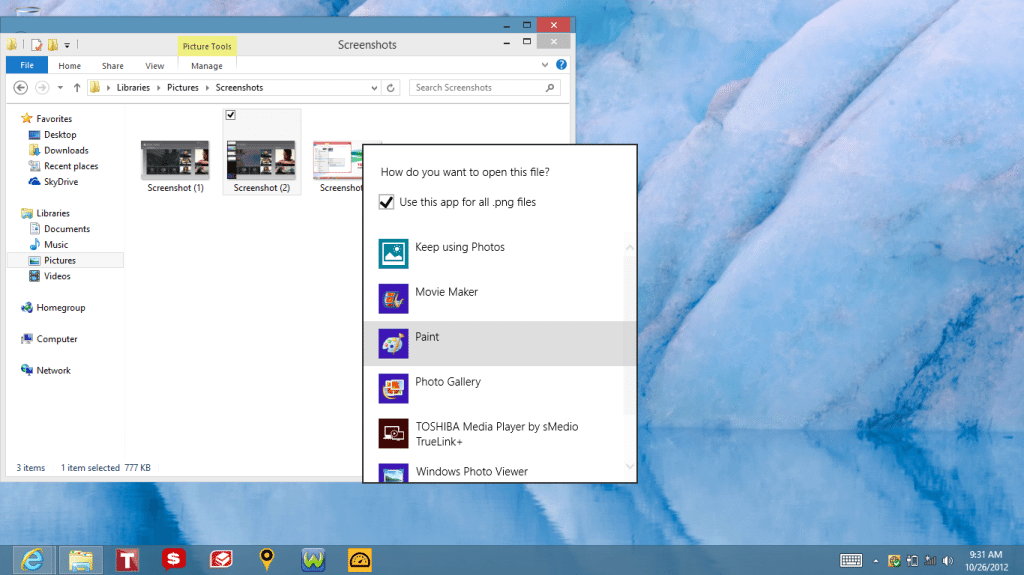Screen dimensions: 1024x575
Task: Select the Movie Maker icon
Action: [393, 299]
